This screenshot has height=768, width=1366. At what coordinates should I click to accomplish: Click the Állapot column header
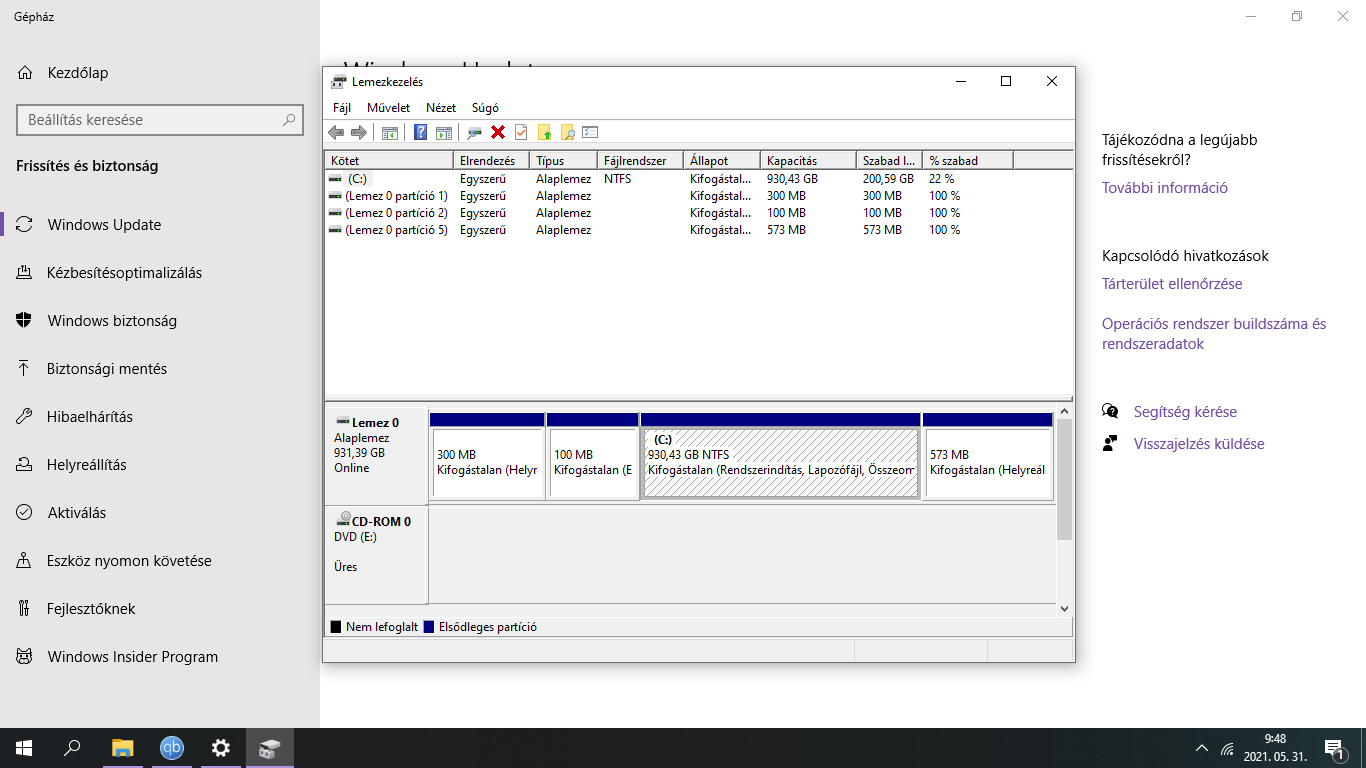click(x=722, y=160)
